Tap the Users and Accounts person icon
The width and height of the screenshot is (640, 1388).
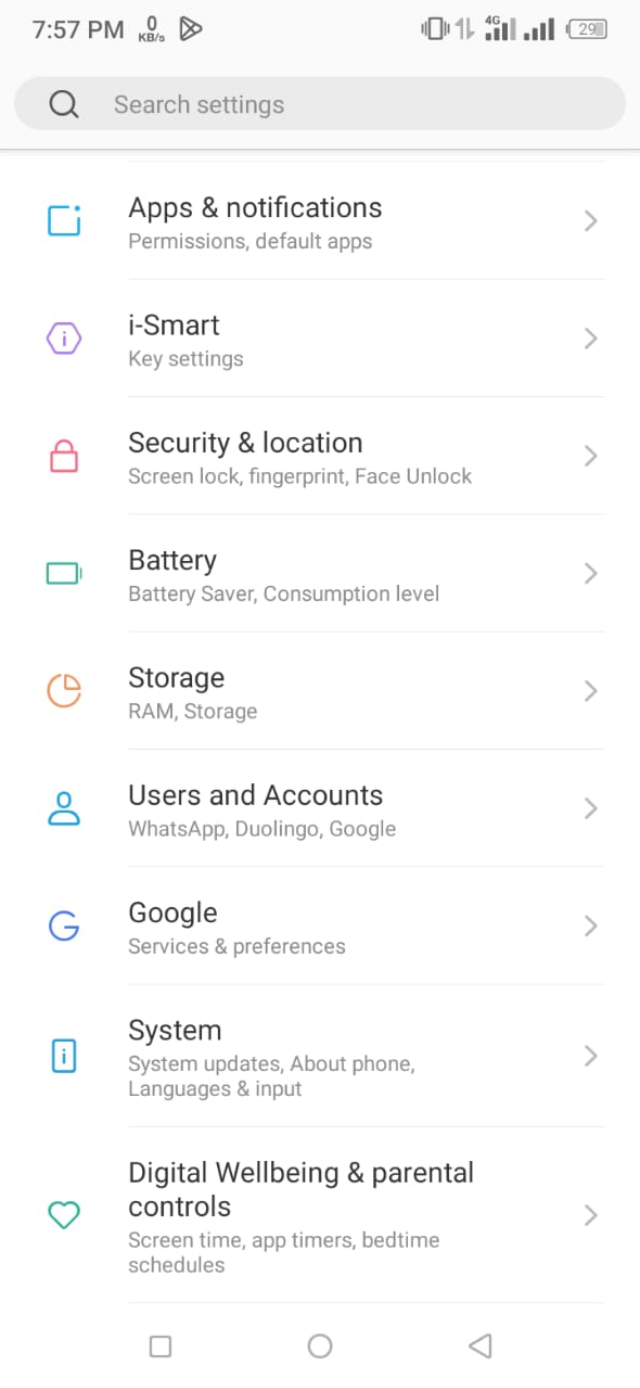[x=63, y=808]
